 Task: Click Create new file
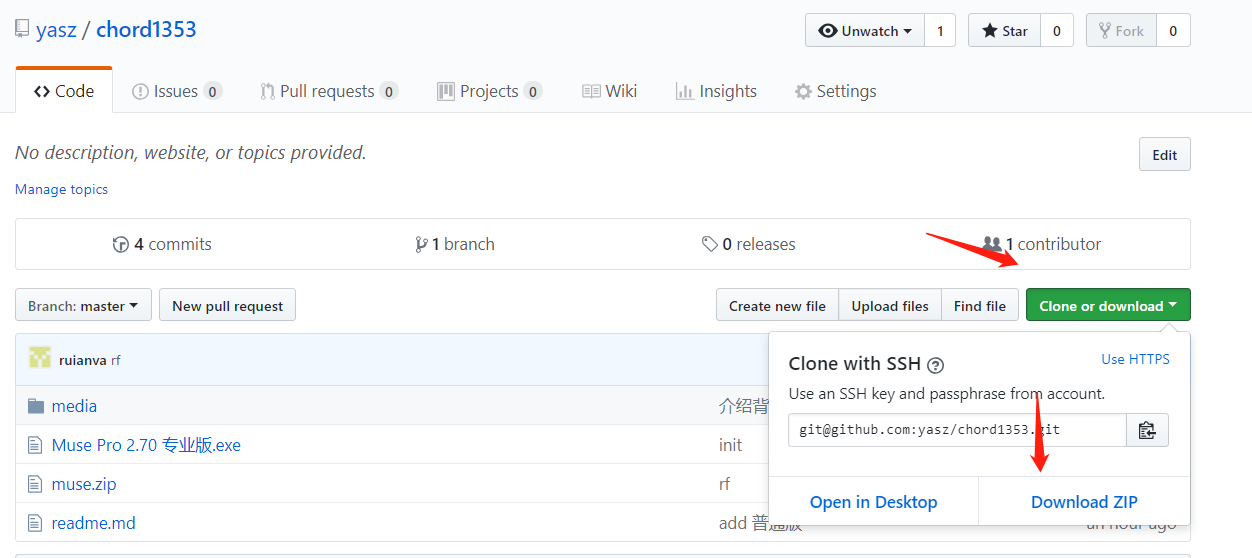pos(777,306)
